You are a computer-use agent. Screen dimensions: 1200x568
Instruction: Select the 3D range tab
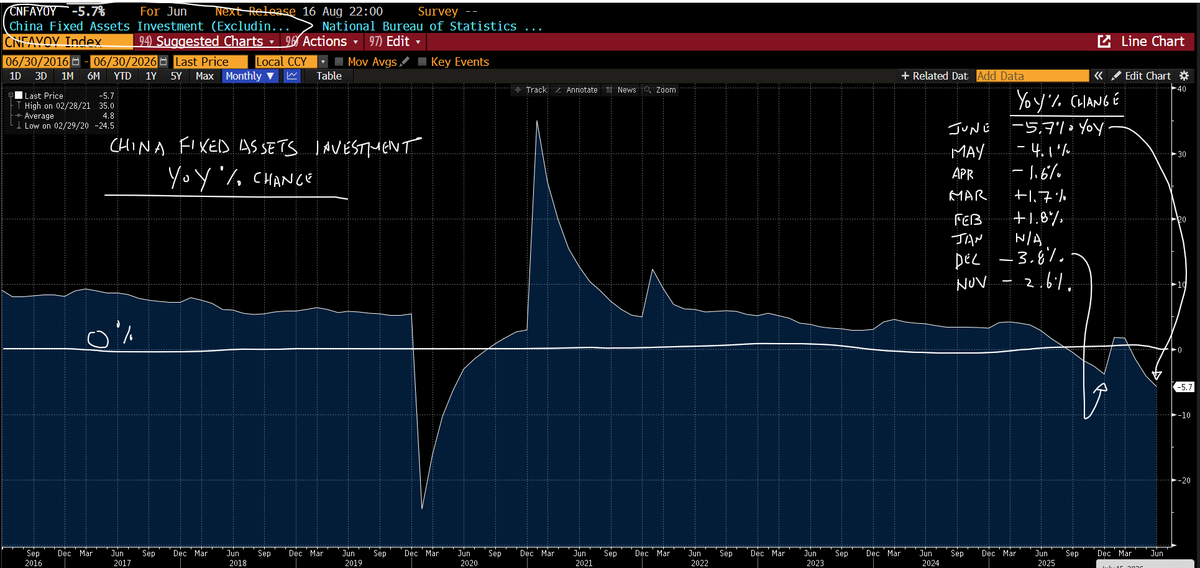click(x=41, y=76)
